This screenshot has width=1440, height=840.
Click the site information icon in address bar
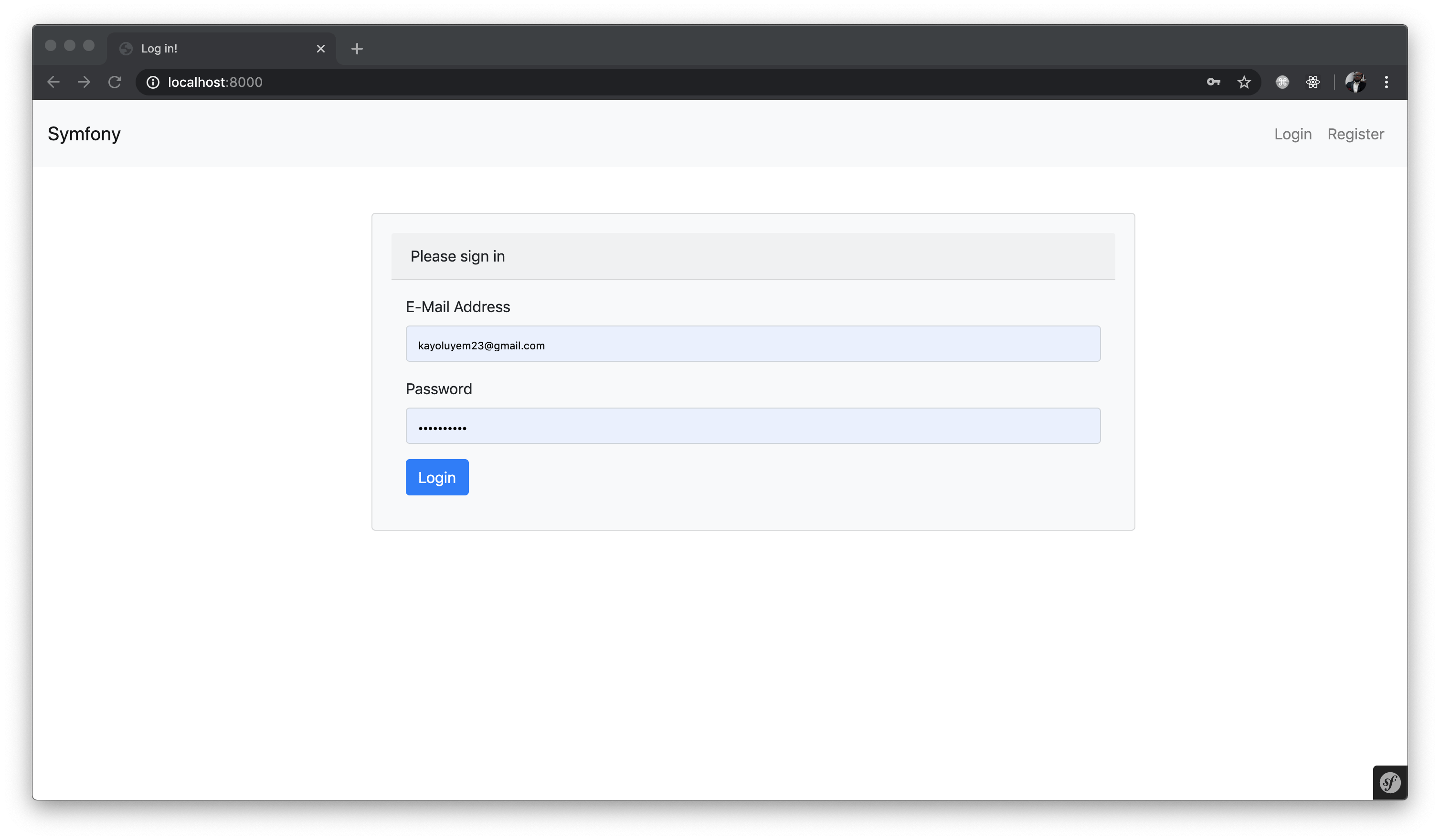coord(153,82)
